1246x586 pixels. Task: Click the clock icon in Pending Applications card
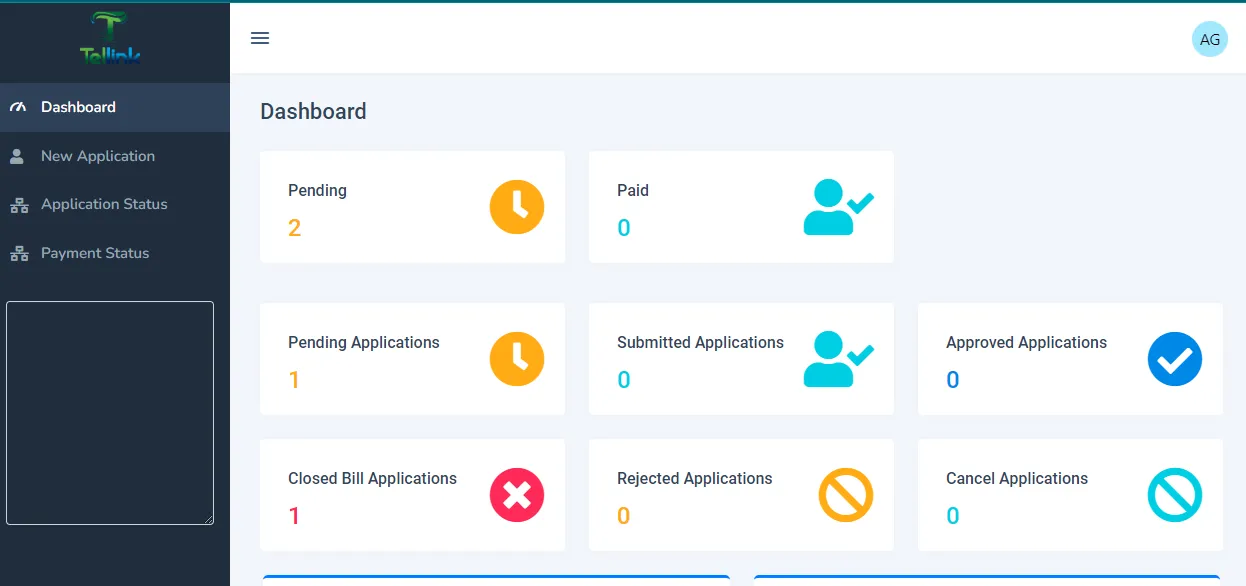coord(516,359)
